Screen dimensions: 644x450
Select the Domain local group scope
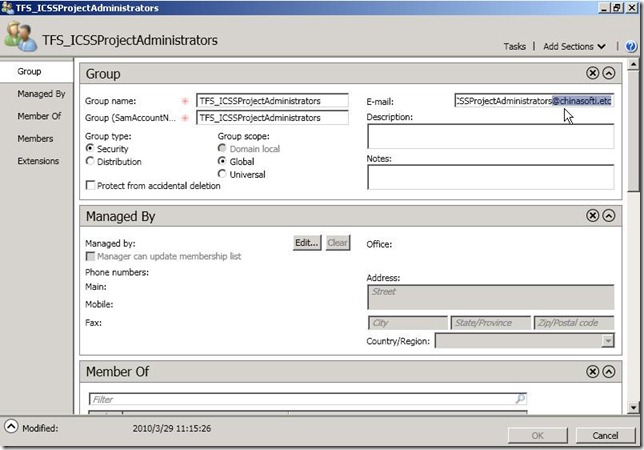click(222, 148)
